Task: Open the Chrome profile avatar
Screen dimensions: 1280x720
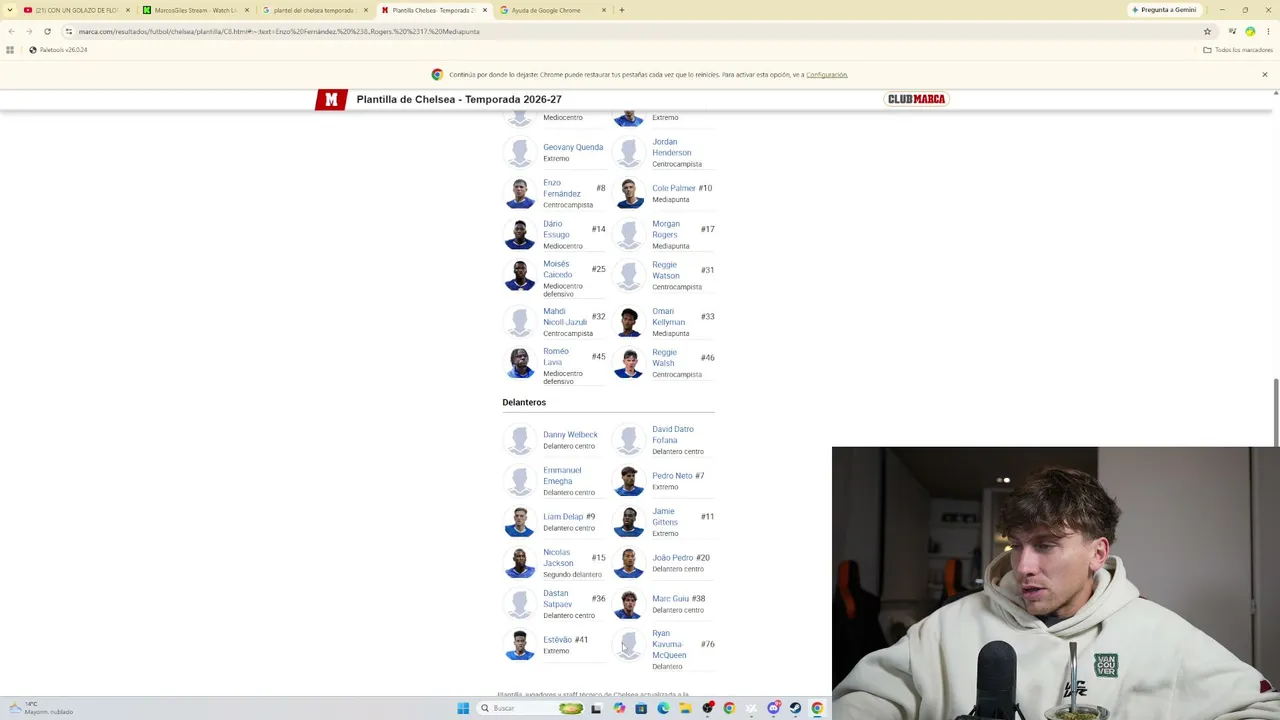Action: (1250, 31)
